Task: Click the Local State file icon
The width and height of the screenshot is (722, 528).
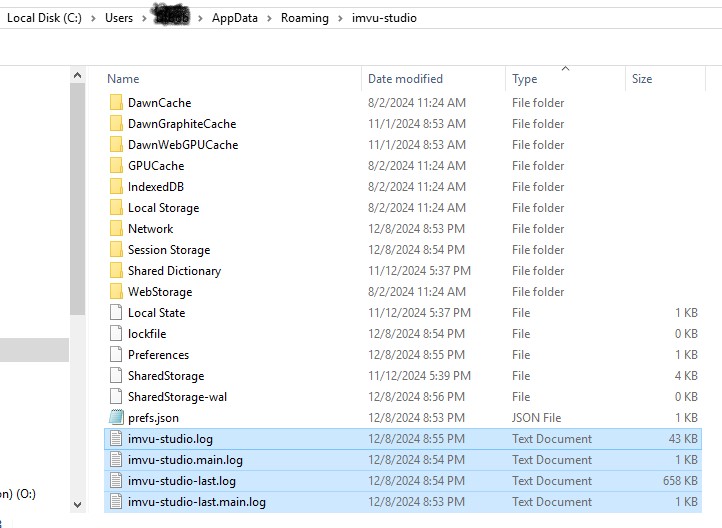Action: pos(116,313)
